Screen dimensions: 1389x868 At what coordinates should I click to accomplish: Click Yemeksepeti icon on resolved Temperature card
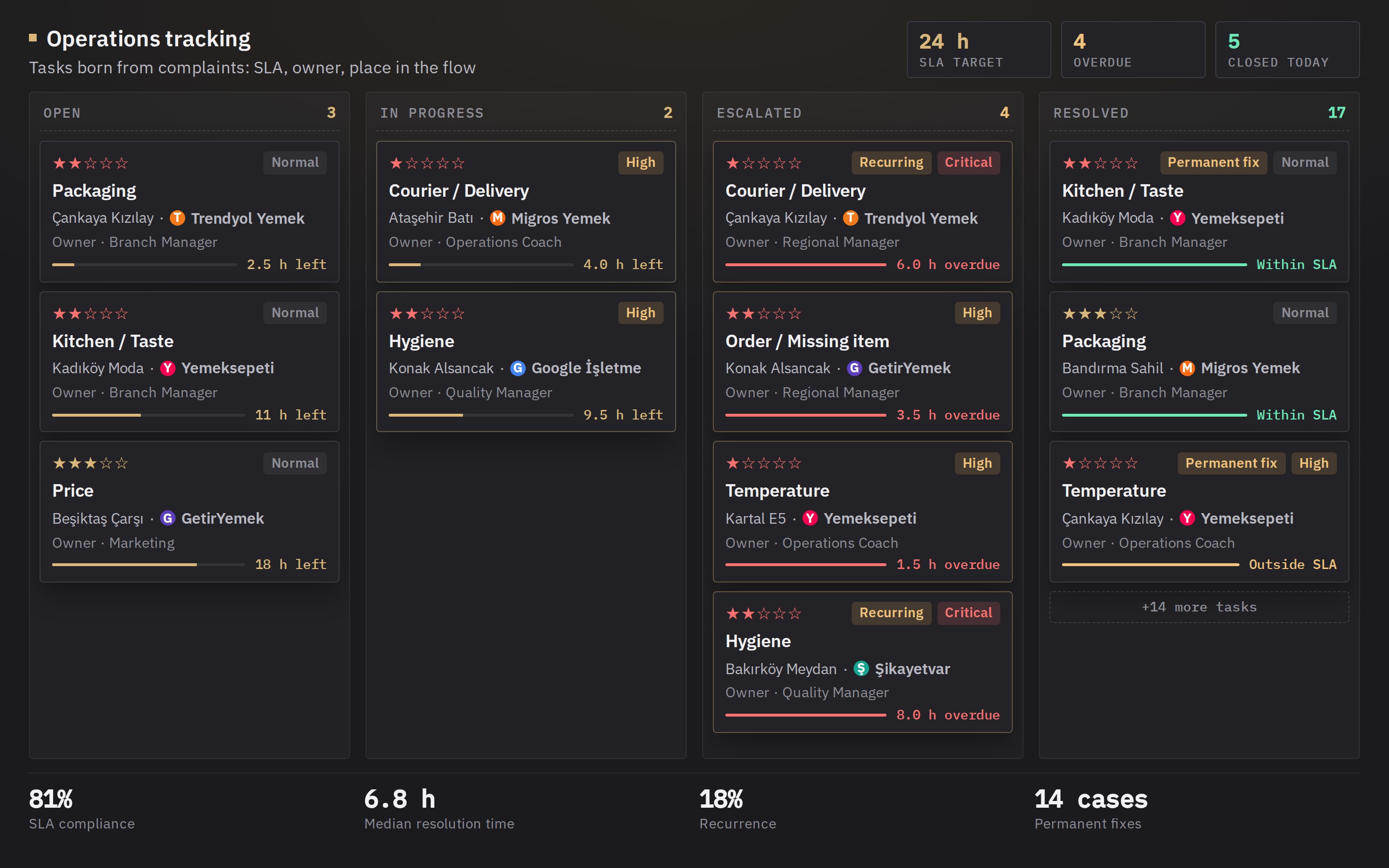coord(1187,518)
